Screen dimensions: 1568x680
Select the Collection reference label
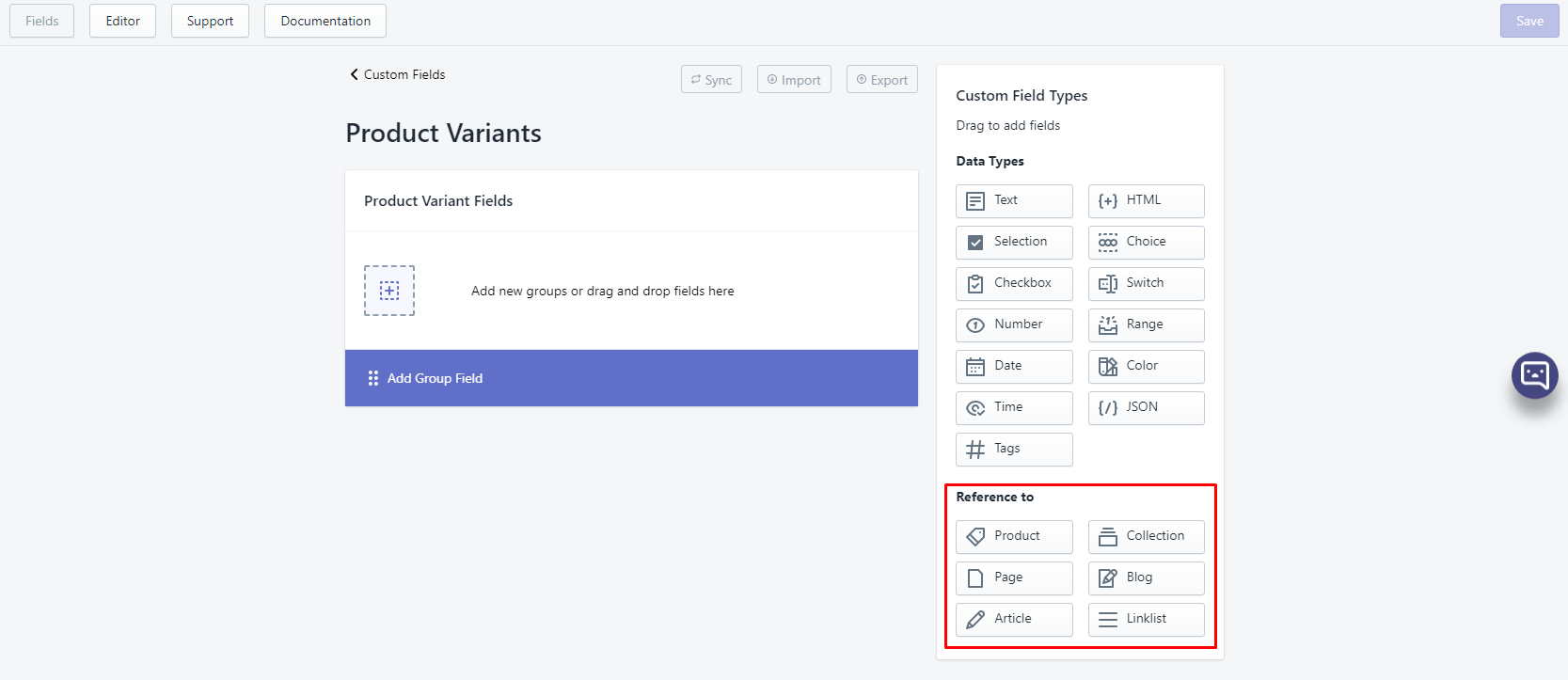1155,536
